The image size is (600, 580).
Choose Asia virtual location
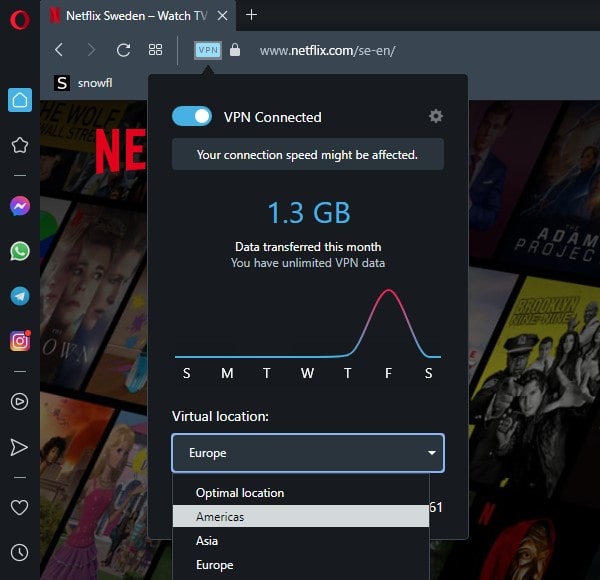coord(301,541)
